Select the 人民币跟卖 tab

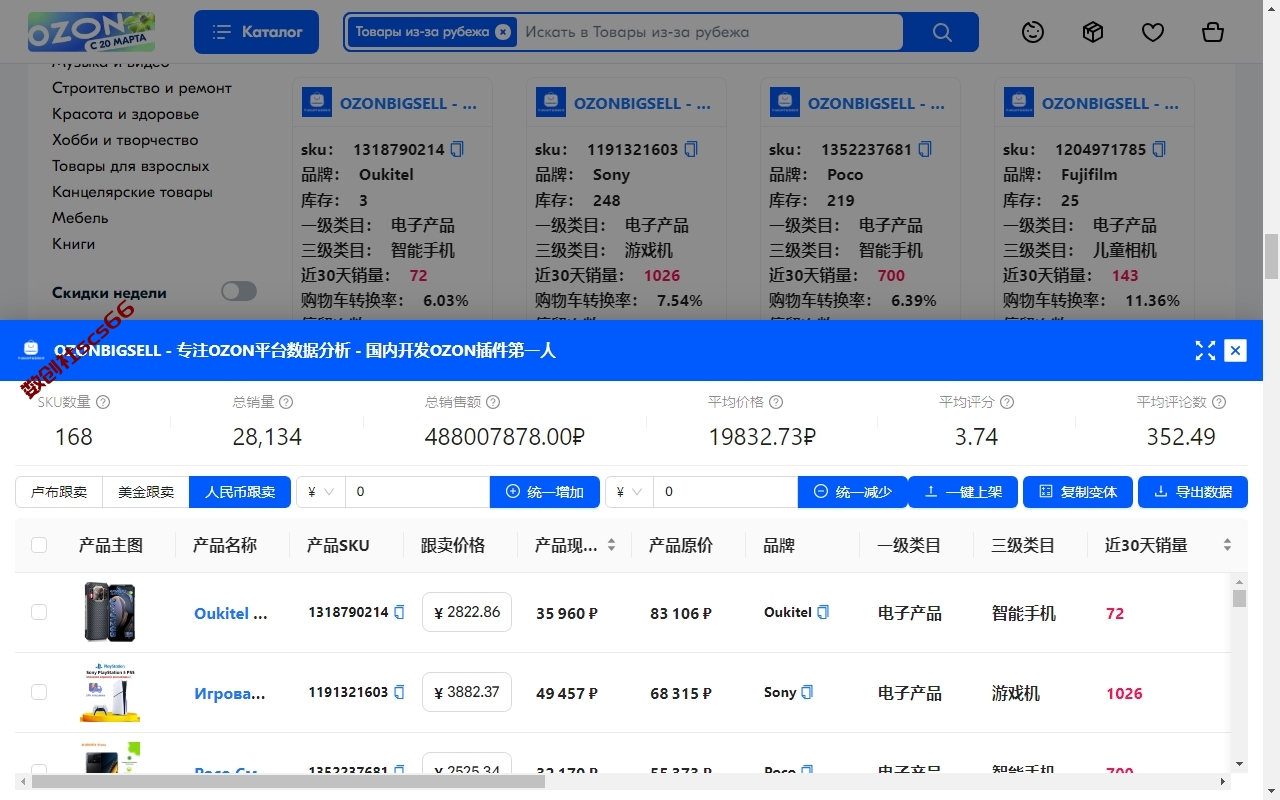click(240, 492)
